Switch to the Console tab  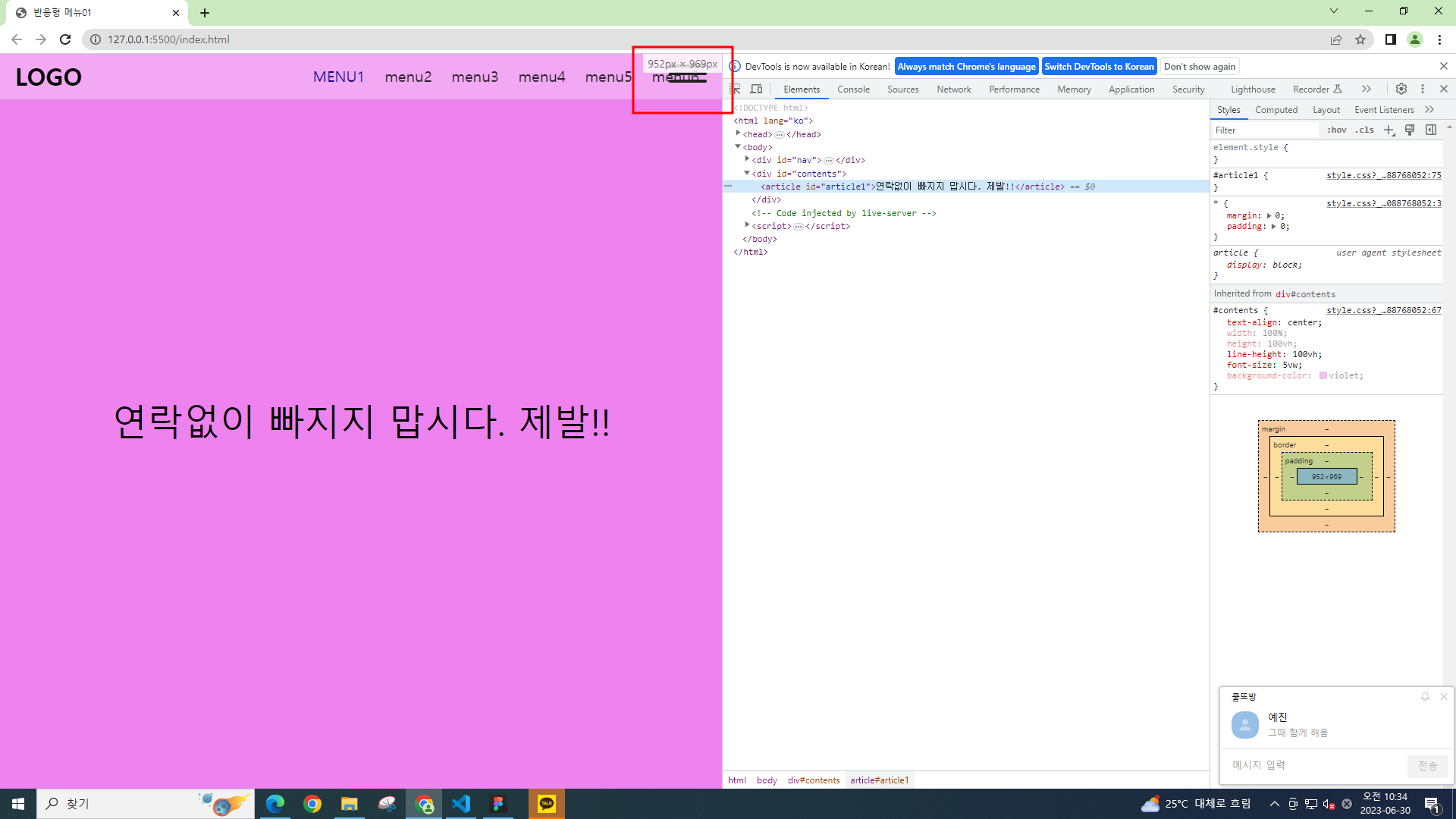853,89
